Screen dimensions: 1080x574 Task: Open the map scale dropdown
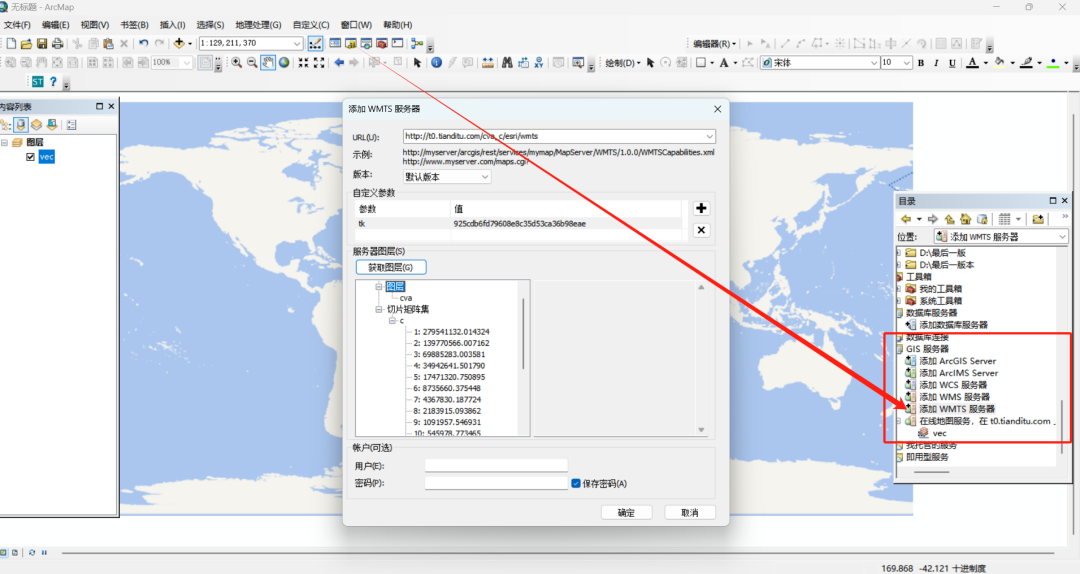297,44
